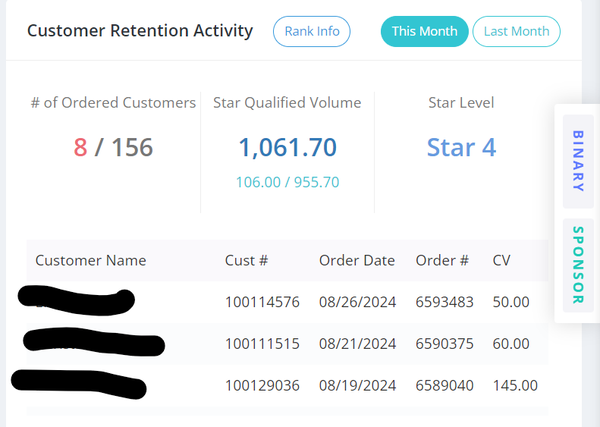Click the 1,061.70 Star Qualified Volume
Screen dimensions: 600x427
pyautogui.click(x=287, y=147)
